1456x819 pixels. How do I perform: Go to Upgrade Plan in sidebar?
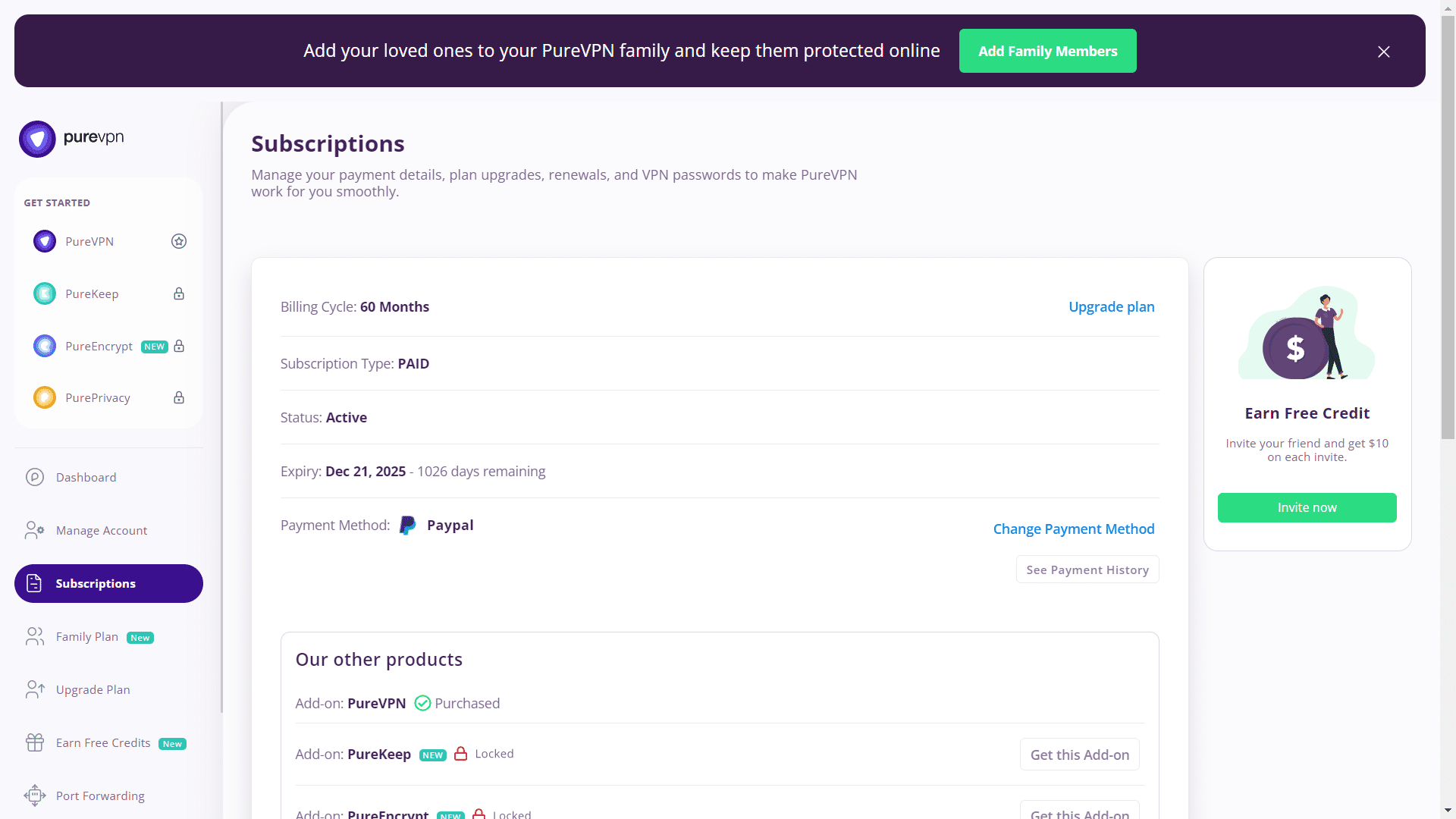point(93,689)
